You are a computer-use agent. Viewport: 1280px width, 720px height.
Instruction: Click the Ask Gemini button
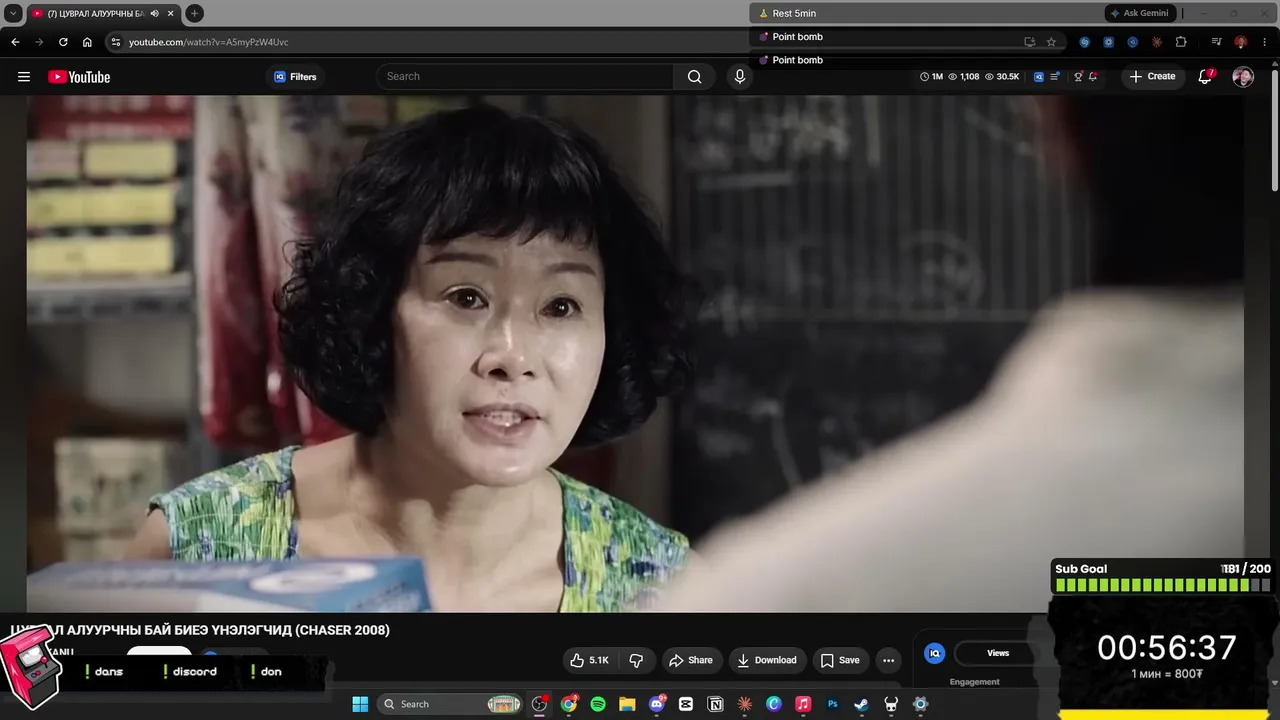coord(1139,13)
